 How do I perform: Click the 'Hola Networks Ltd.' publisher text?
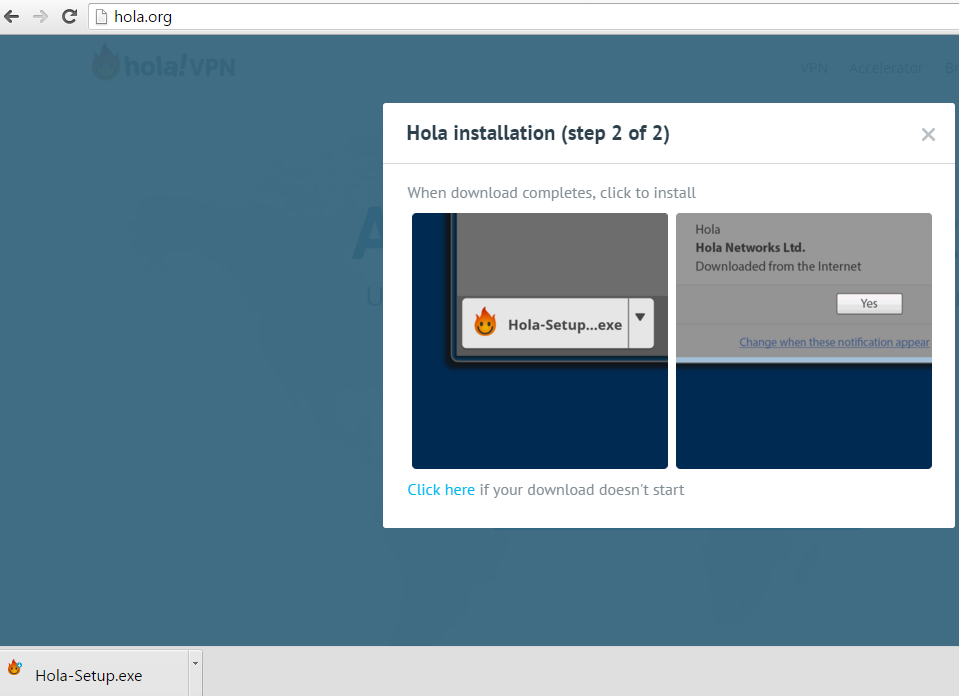point(750,248)
